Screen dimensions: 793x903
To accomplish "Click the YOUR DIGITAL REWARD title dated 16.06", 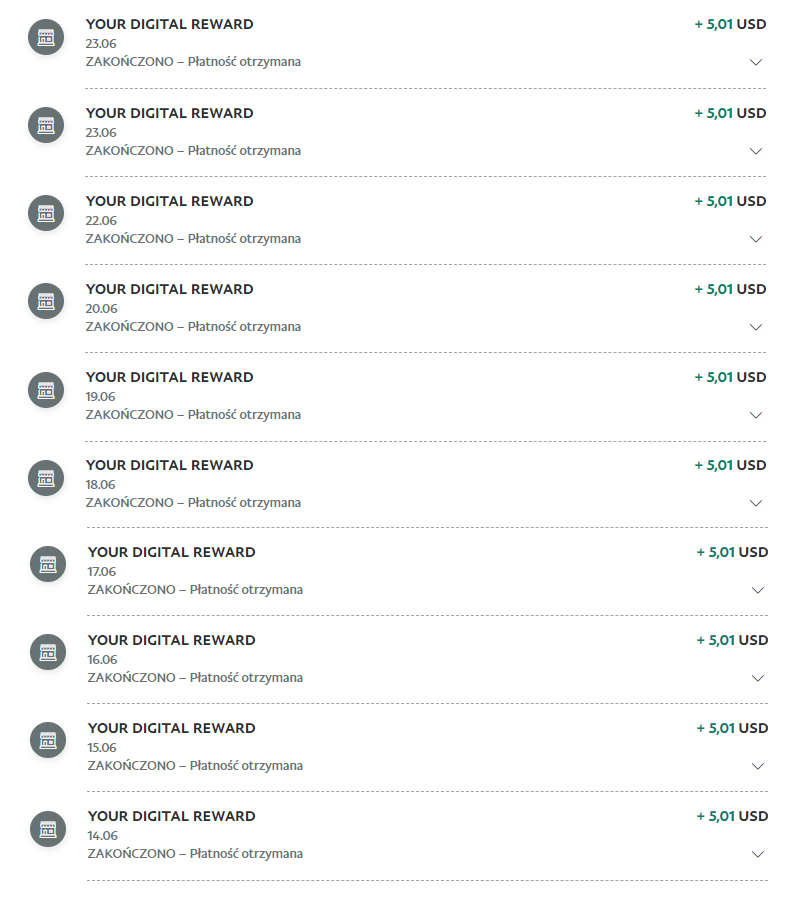I will 171,640.
